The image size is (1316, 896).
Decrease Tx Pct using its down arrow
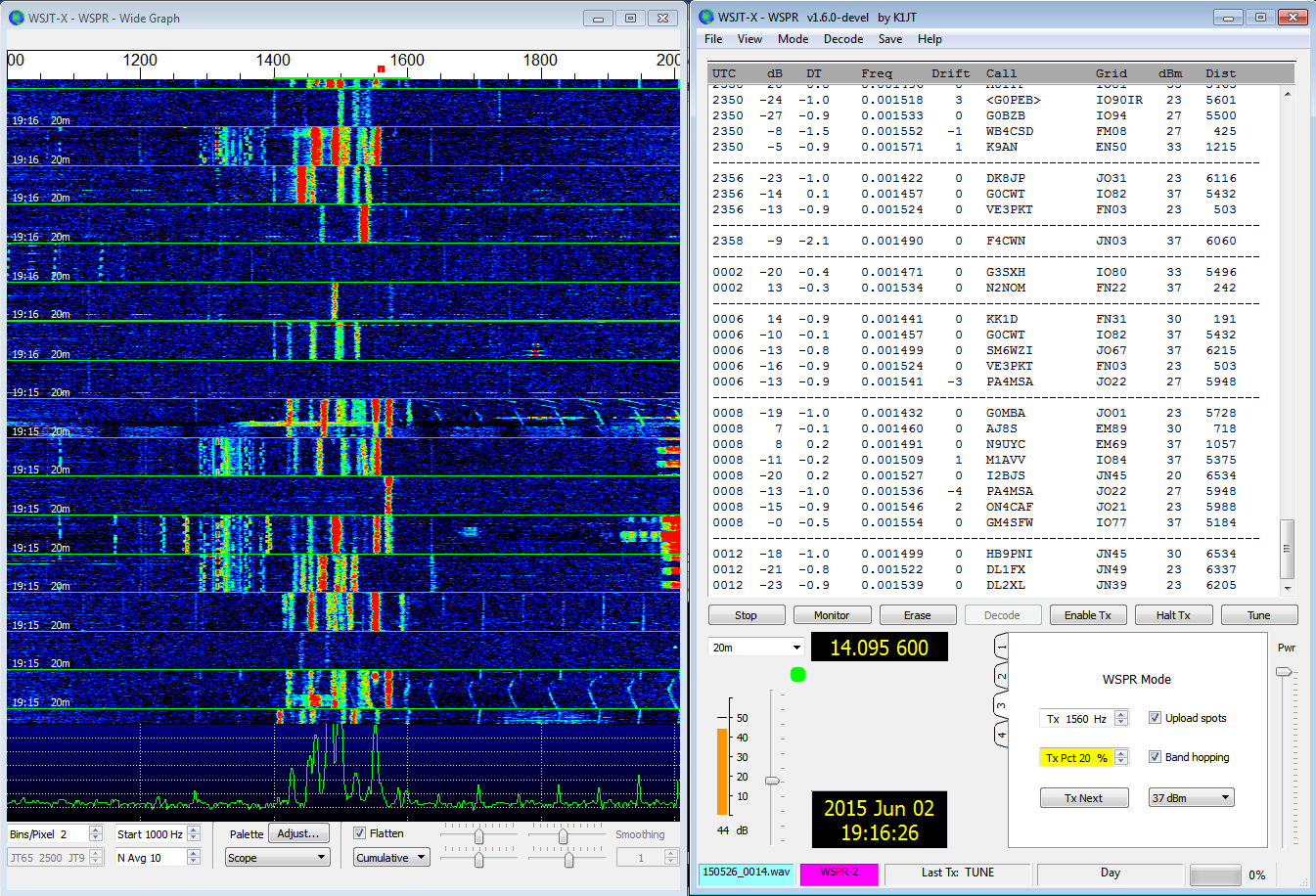(x=1121, y=762)
